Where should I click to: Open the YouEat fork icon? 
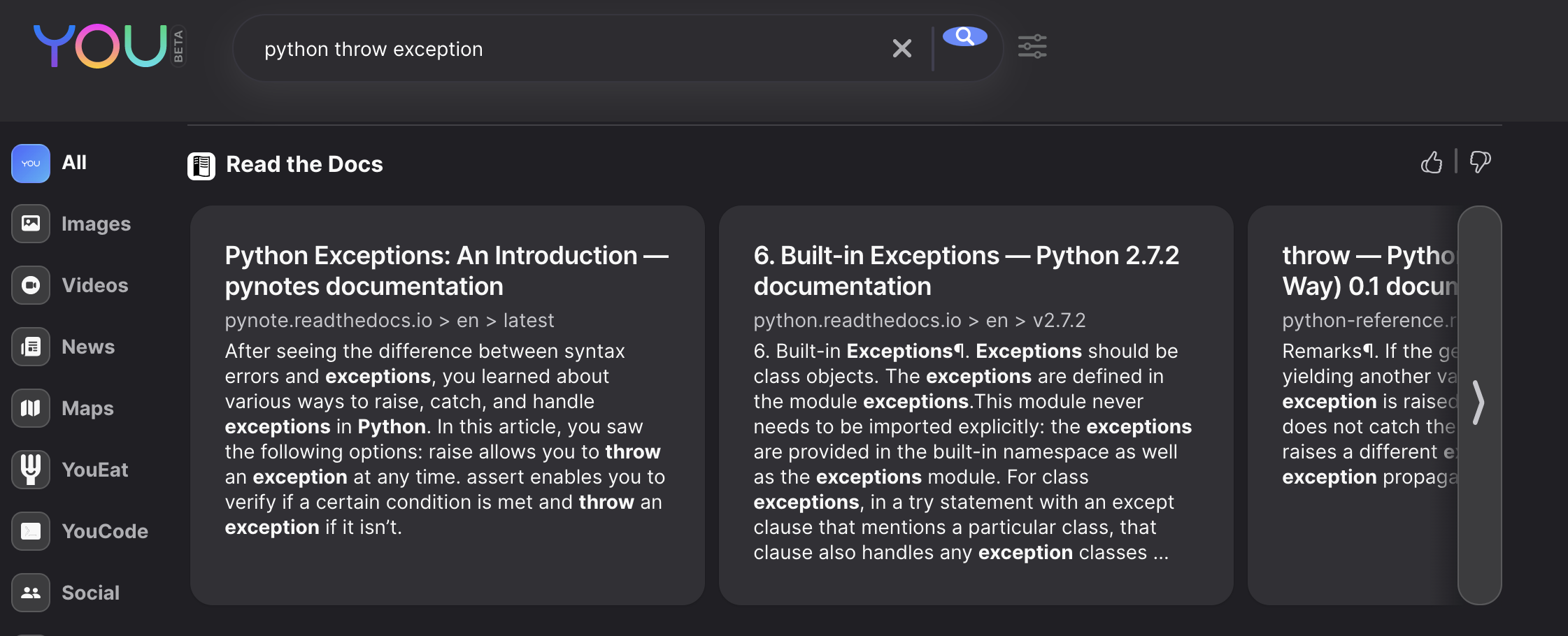(x=31, y=470)
